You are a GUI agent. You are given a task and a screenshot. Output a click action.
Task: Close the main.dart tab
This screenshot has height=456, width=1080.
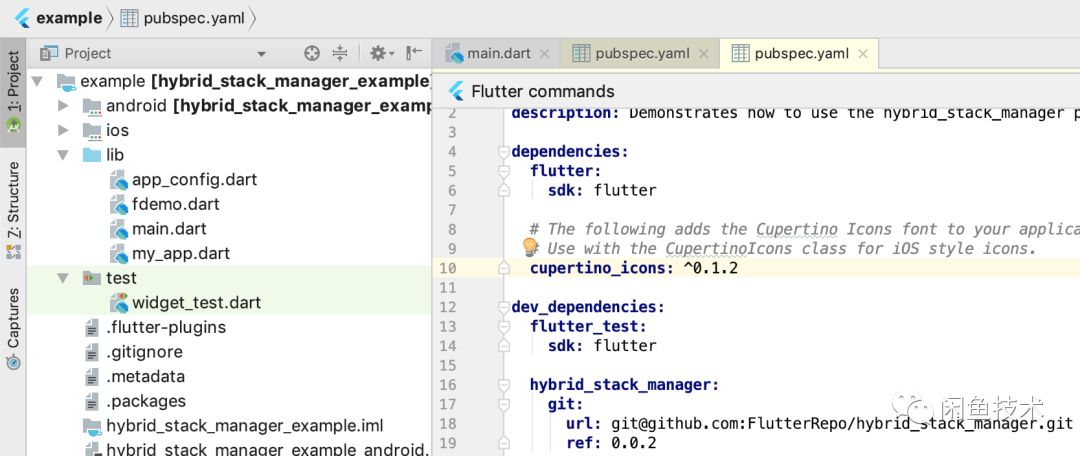(x=544, y=54)
